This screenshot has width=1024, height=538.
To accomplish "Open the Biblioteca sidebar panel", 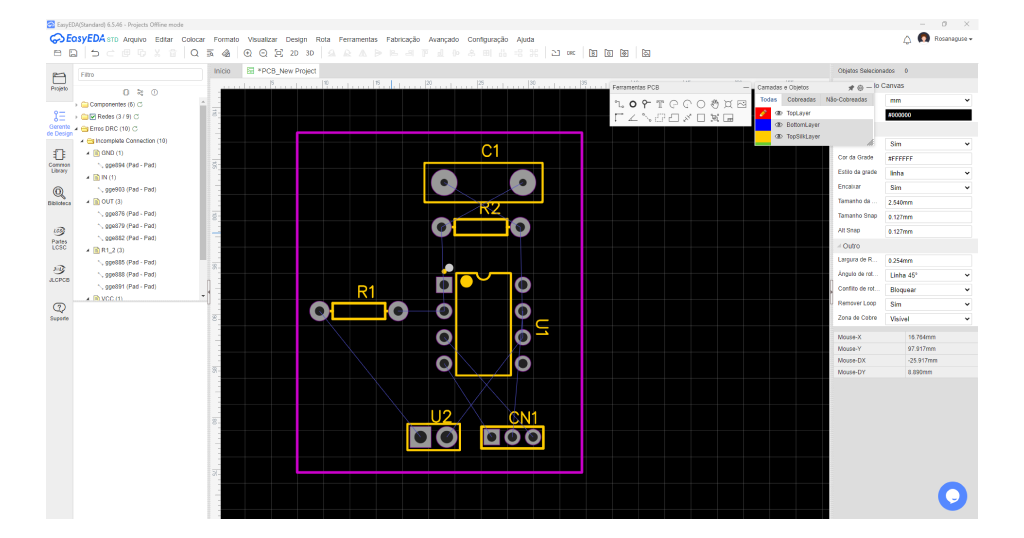I will click(59, 196).
